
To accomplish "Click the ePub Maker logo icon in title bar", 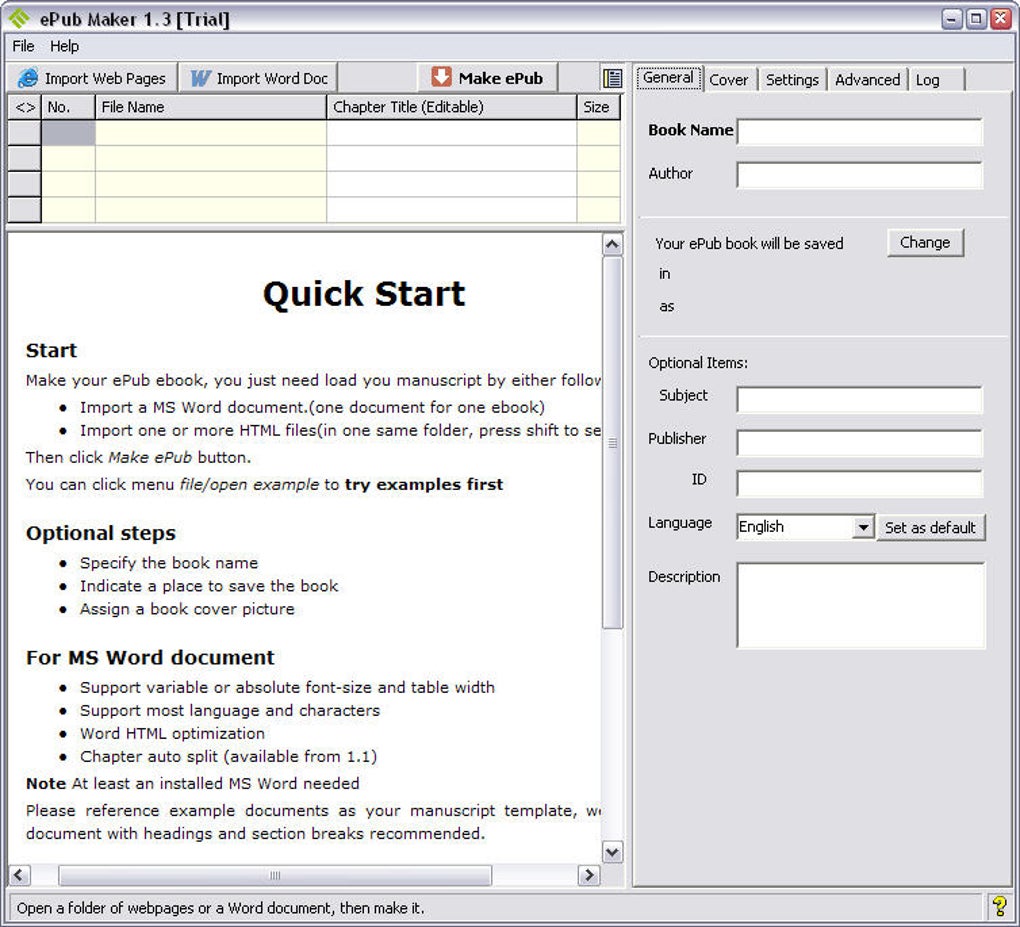I will [19, 18].
